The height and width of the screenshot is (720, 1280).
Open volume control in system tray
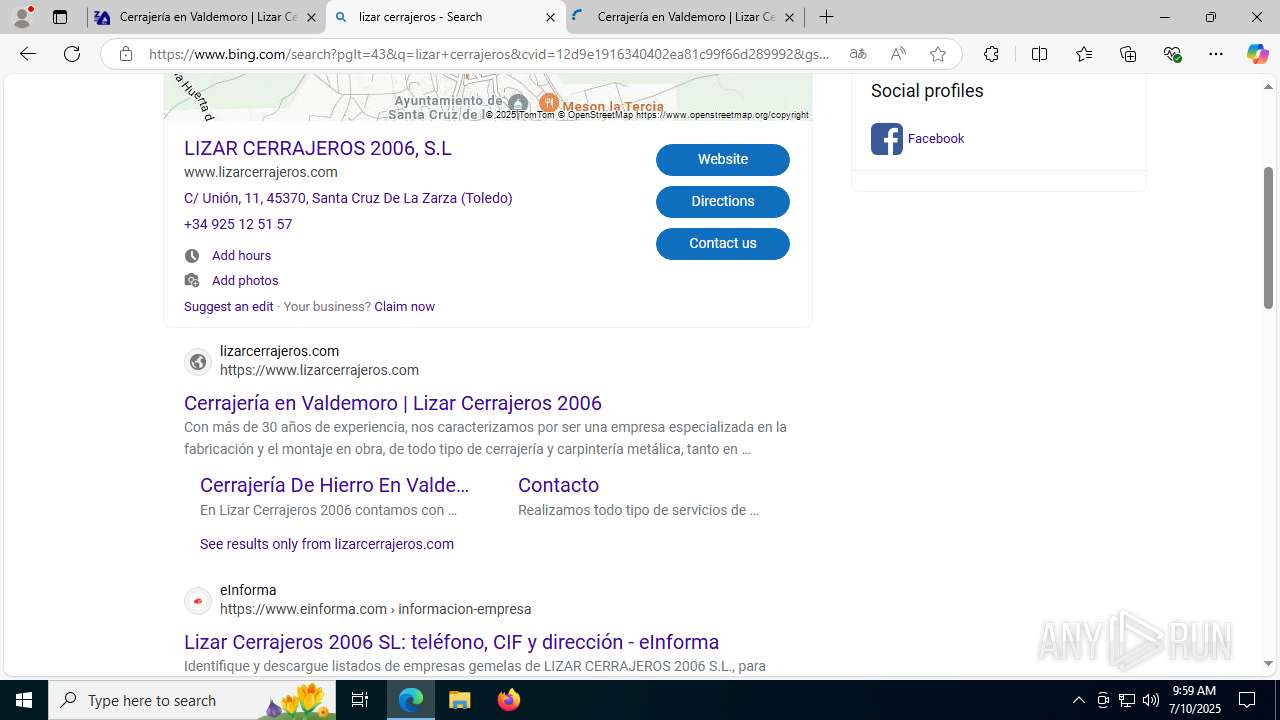coord(1151,700)
